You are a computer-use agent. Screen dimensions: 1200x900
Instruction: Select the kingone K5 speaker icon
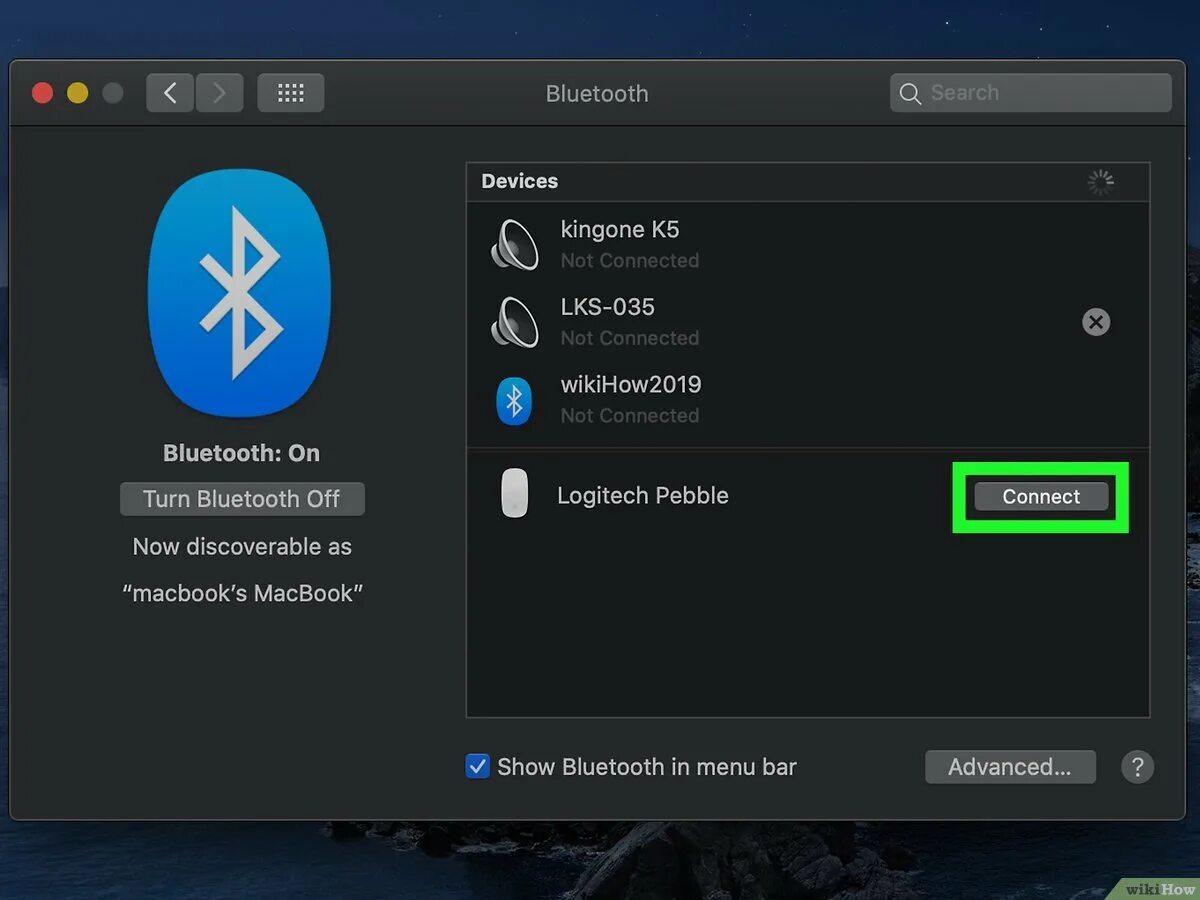pos(515,244)
